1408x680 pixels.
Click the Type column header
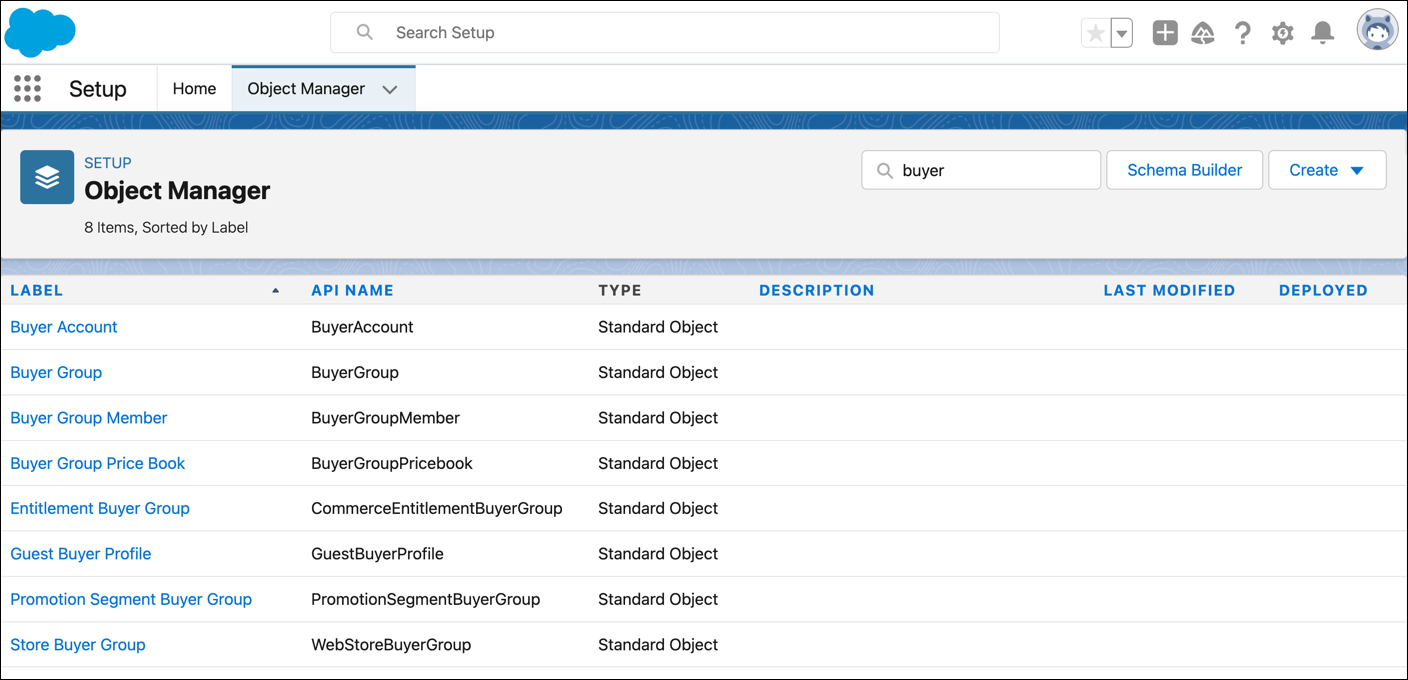(620, 290)
